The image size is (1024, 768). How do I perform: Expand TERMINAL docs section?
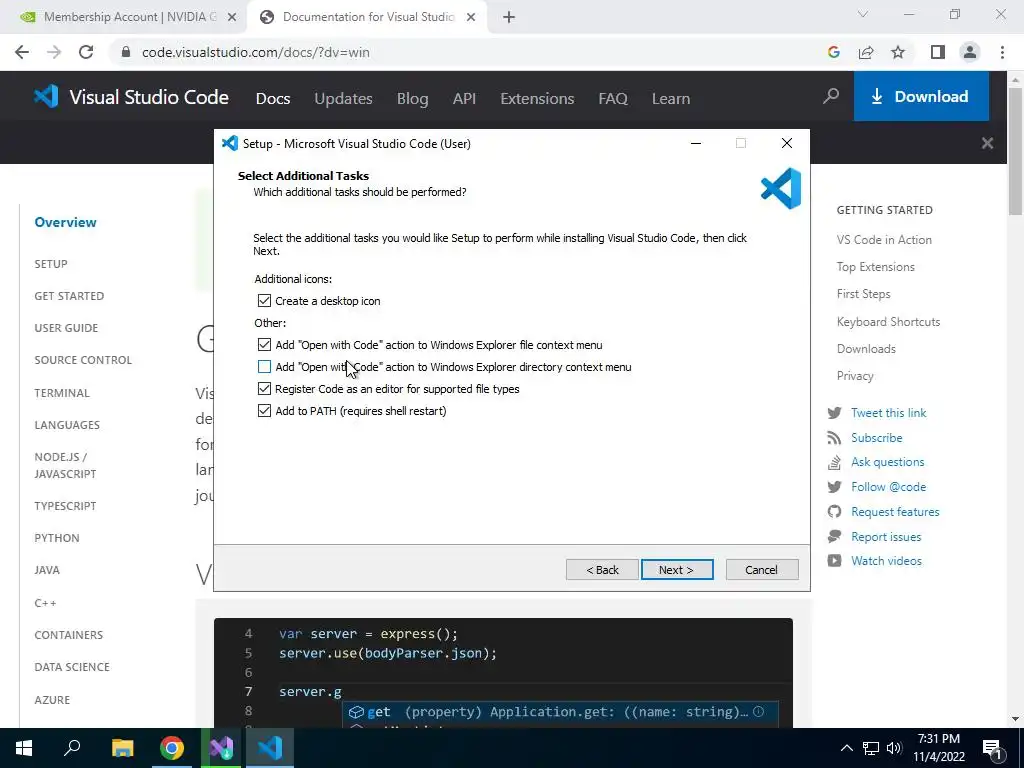pyautogui.click(x=62, y=392)
